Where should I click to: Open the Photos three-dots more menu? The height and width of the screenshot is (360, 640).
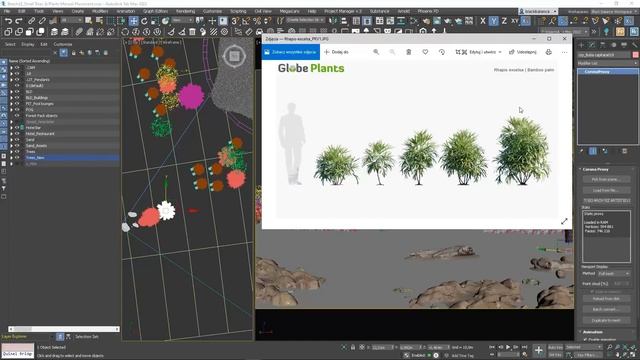click(x=564, y=52)
